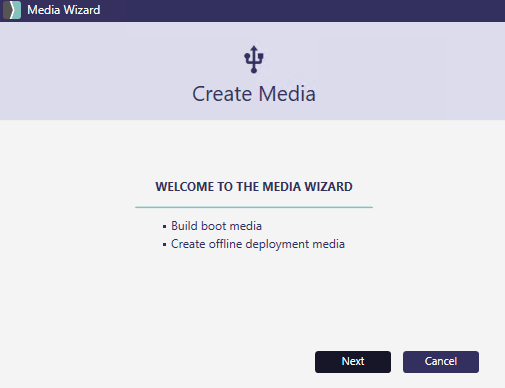Cancel the Media Wizard
This screenshot has width=505, height=388.
(x=441, y=362)
